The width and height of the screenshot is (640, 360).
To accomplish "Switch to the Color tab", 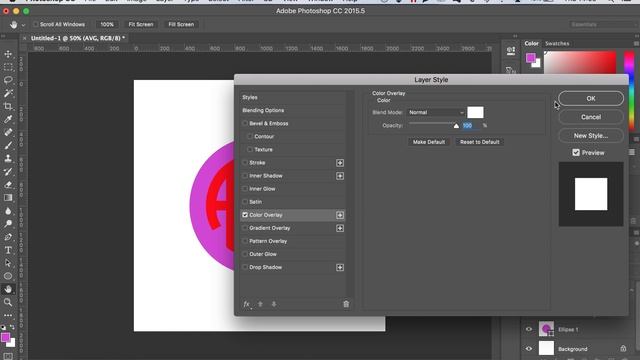I will 531,43.
